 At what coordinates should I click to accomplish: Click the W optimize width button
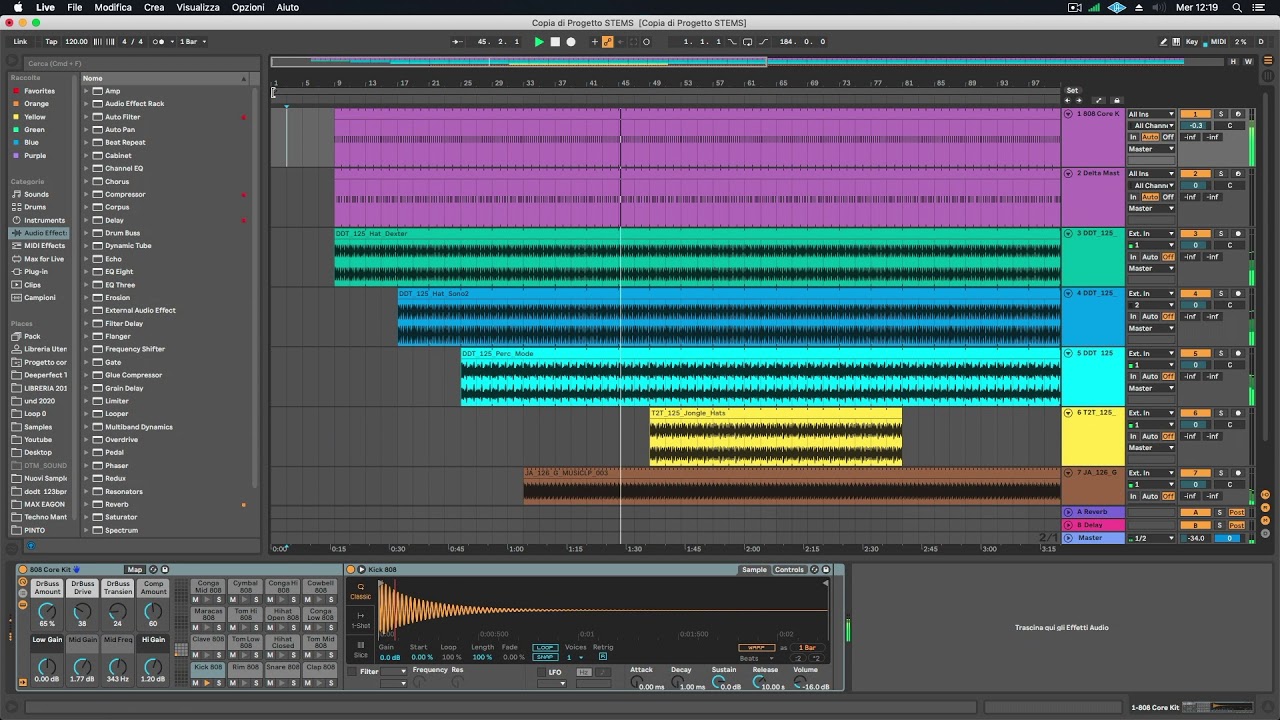tap(1247, 62)
